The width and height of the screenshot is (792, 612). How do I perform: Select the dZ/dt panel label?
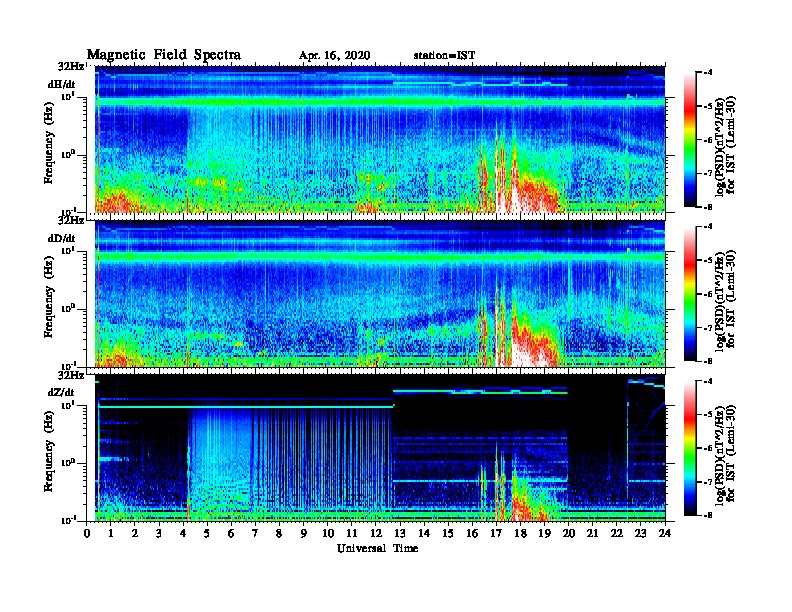coord(62,392)
